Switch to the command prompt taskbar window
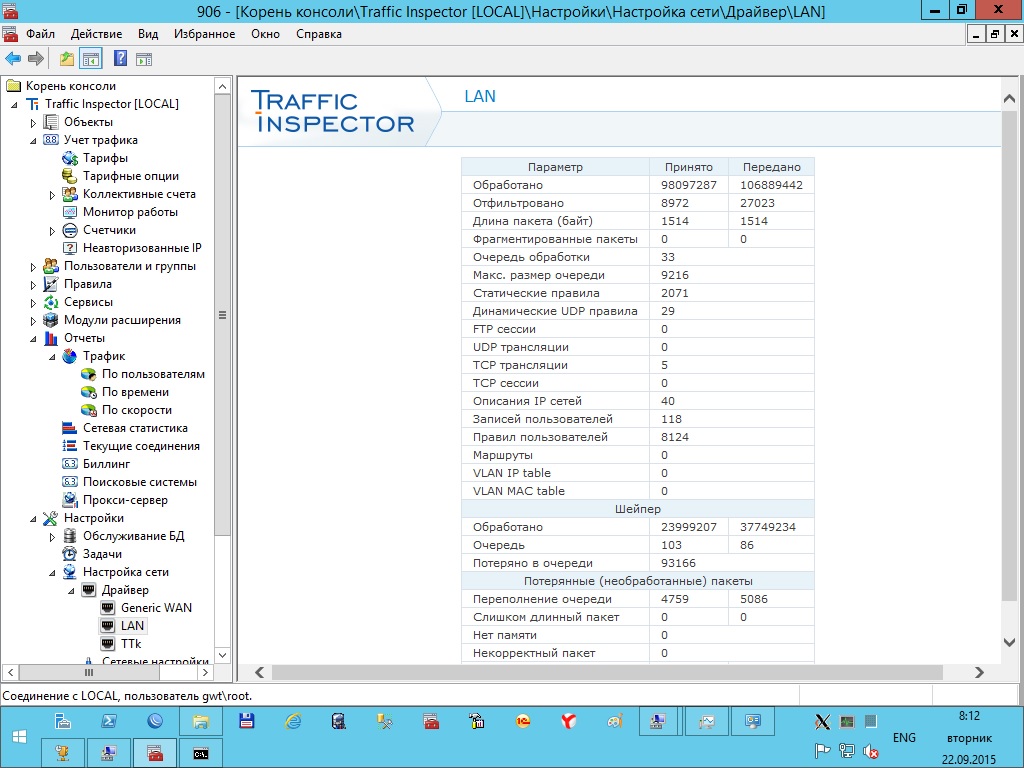Viewport: 1024px width, 768px height. [200, 753]
